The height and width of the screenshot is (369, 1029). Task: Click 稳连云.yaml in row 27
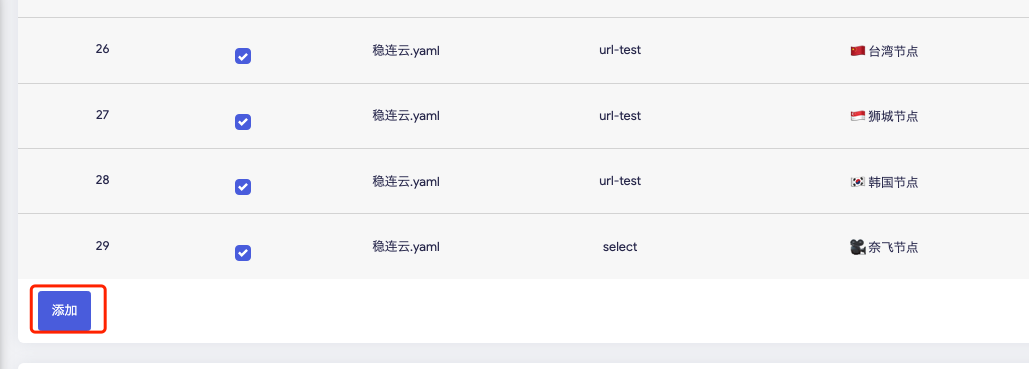point(406,116)
